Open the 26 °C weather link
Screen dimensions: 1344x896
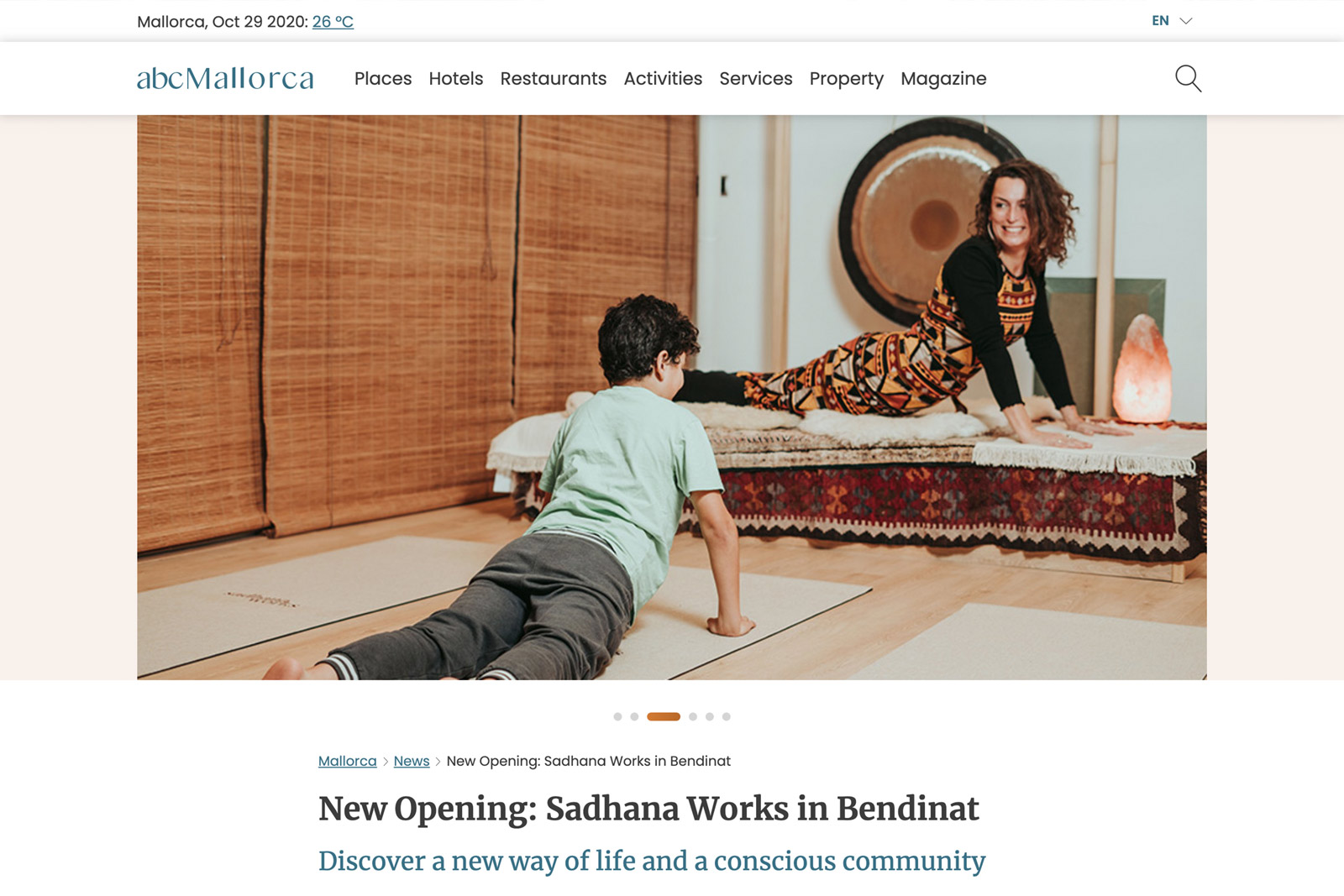point(333,22)
